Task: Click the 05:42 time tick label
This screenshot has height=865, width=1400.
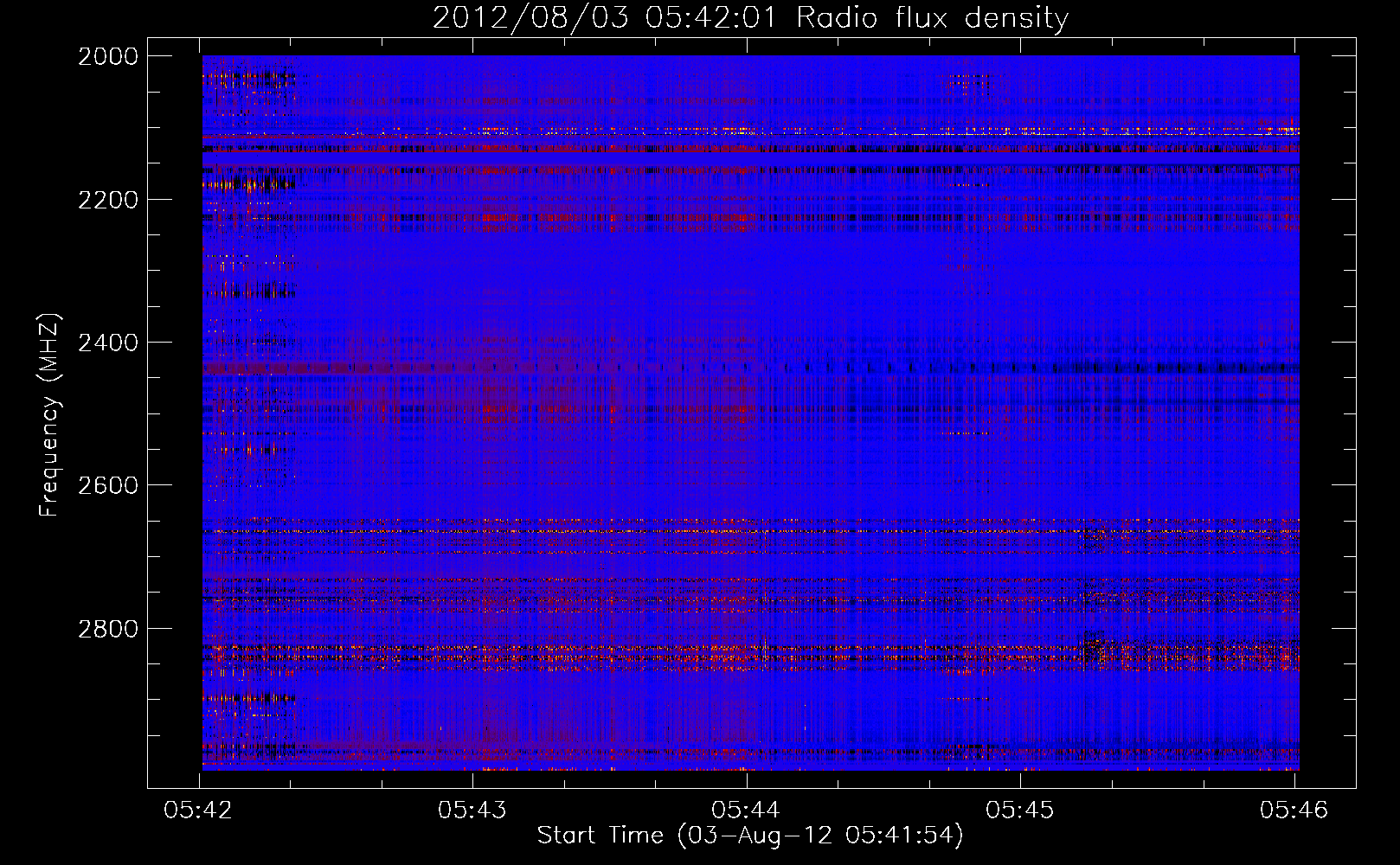Action: coord(198,811)
